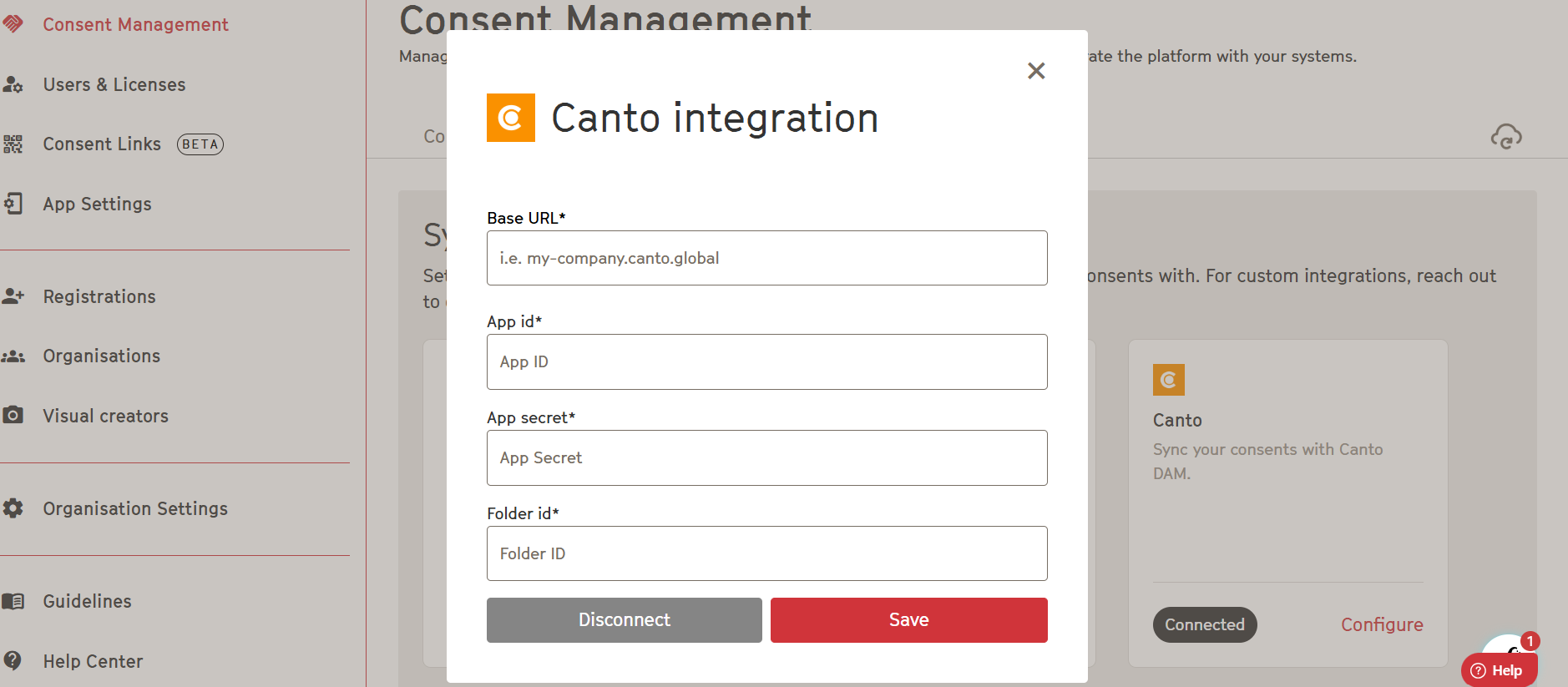This screenshot has height=687, width=1568.
Task: Click the orange Canto logo in dialog header
Action: tap(511, 118)
